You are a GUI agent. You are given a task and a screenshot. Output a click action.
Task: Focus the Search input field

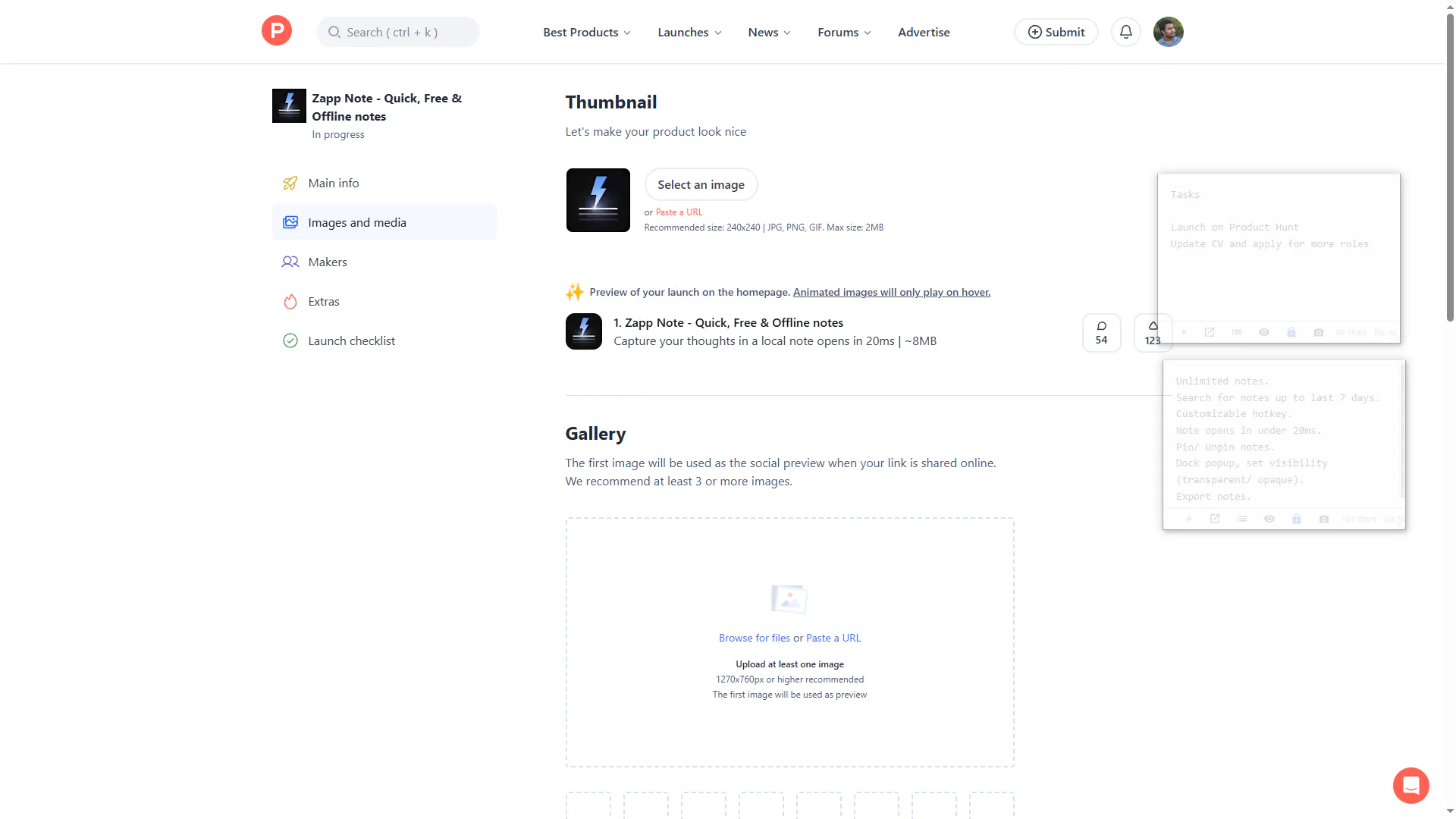coord(398,32)
